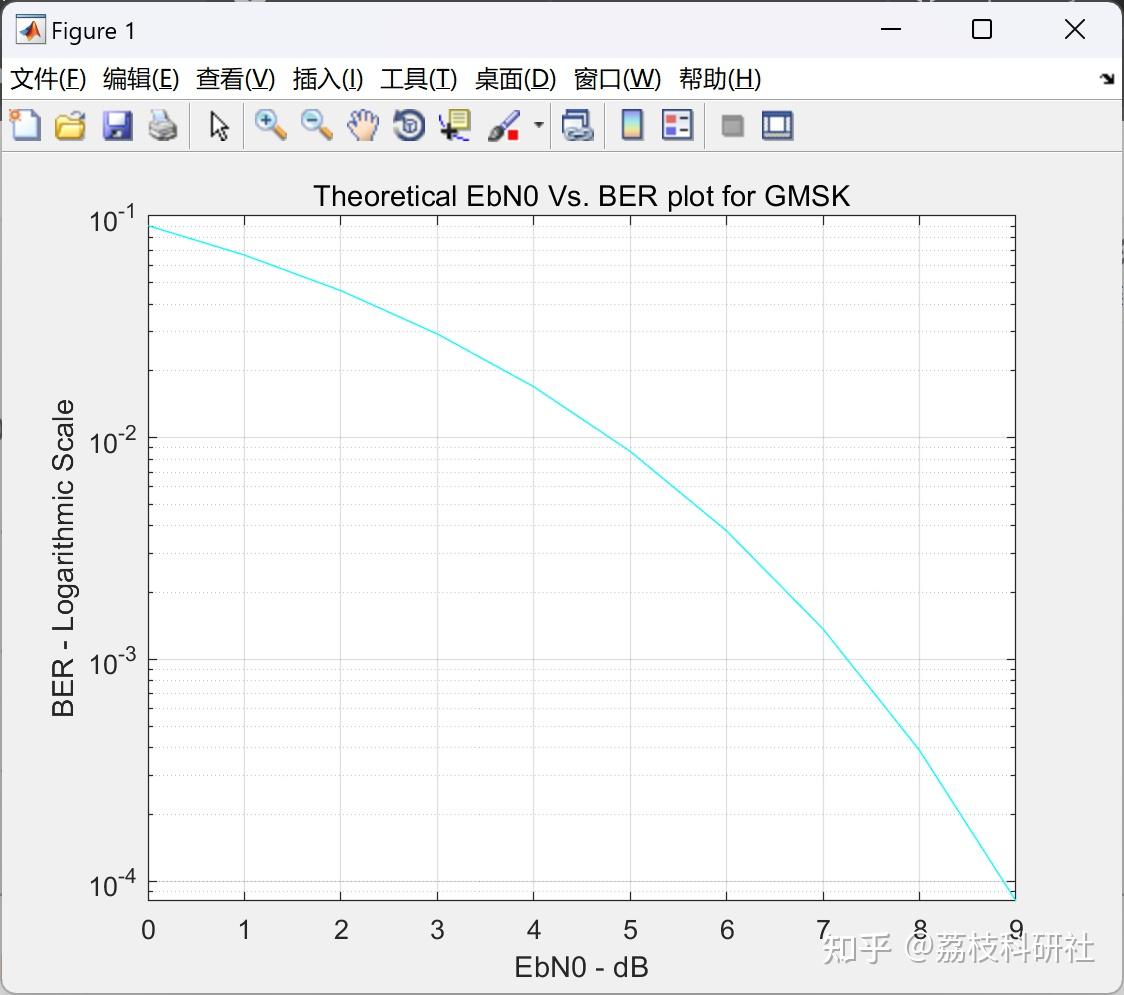Print the GMSK BER figure
This screenshot has height=995, width=1124.
[x=163, y=125]
